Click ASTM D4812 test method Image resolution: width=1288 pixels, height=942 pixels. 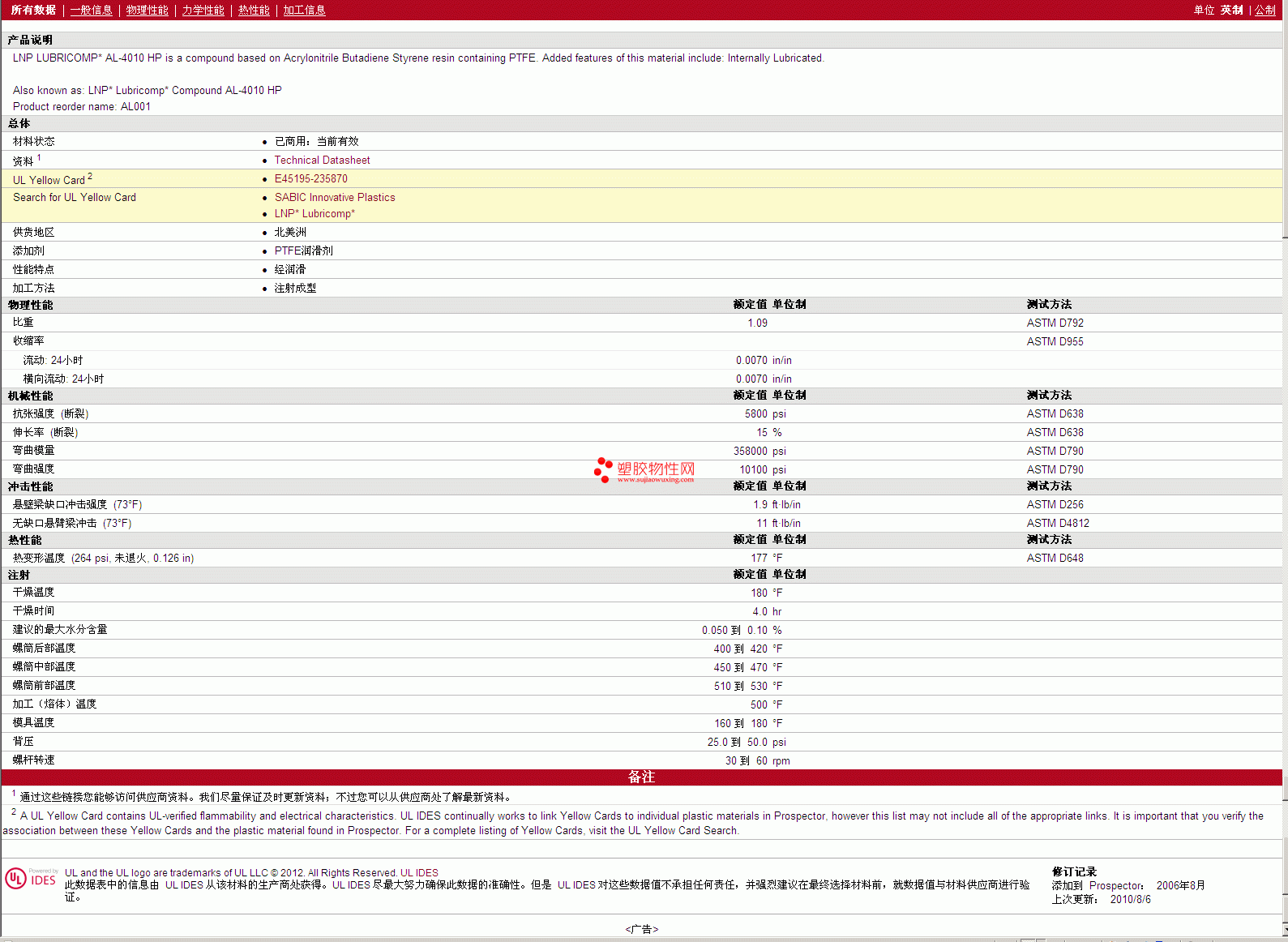[1058, 524]
